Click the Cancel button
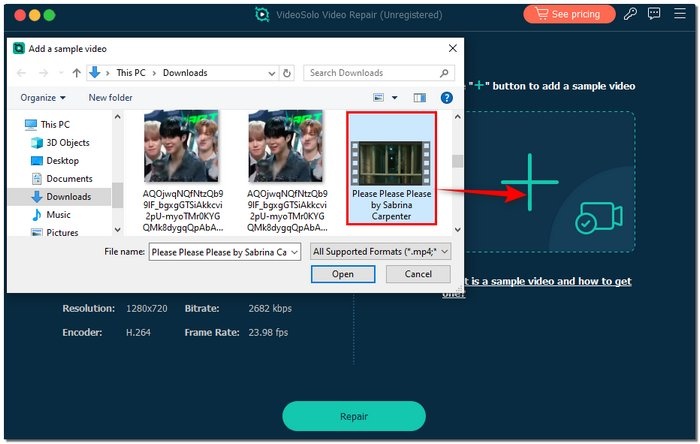This screenshot has height=444, width=700. [418, 274]
